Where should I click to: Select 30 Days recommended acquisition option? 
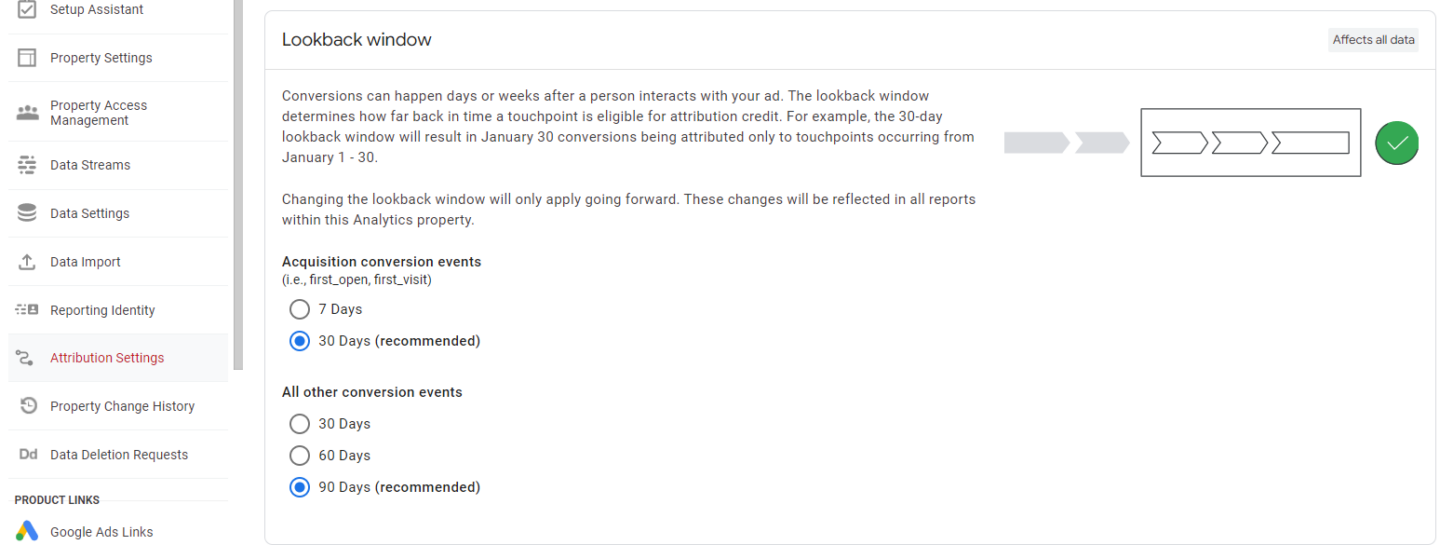click(299, 341)
